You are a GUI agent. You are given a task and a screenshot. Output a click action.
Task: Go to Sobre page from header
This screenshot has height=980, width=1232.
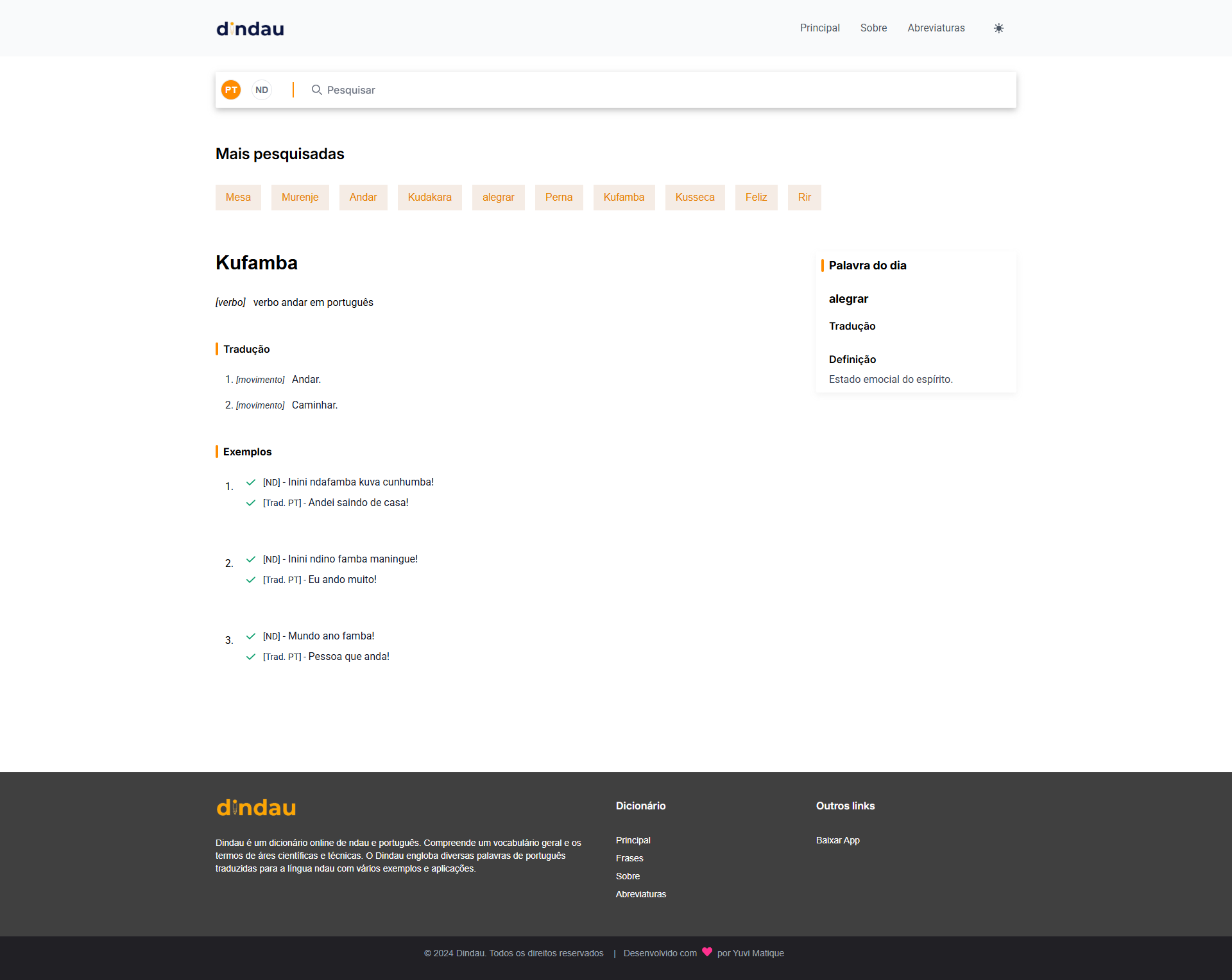[x=873, y=28]
